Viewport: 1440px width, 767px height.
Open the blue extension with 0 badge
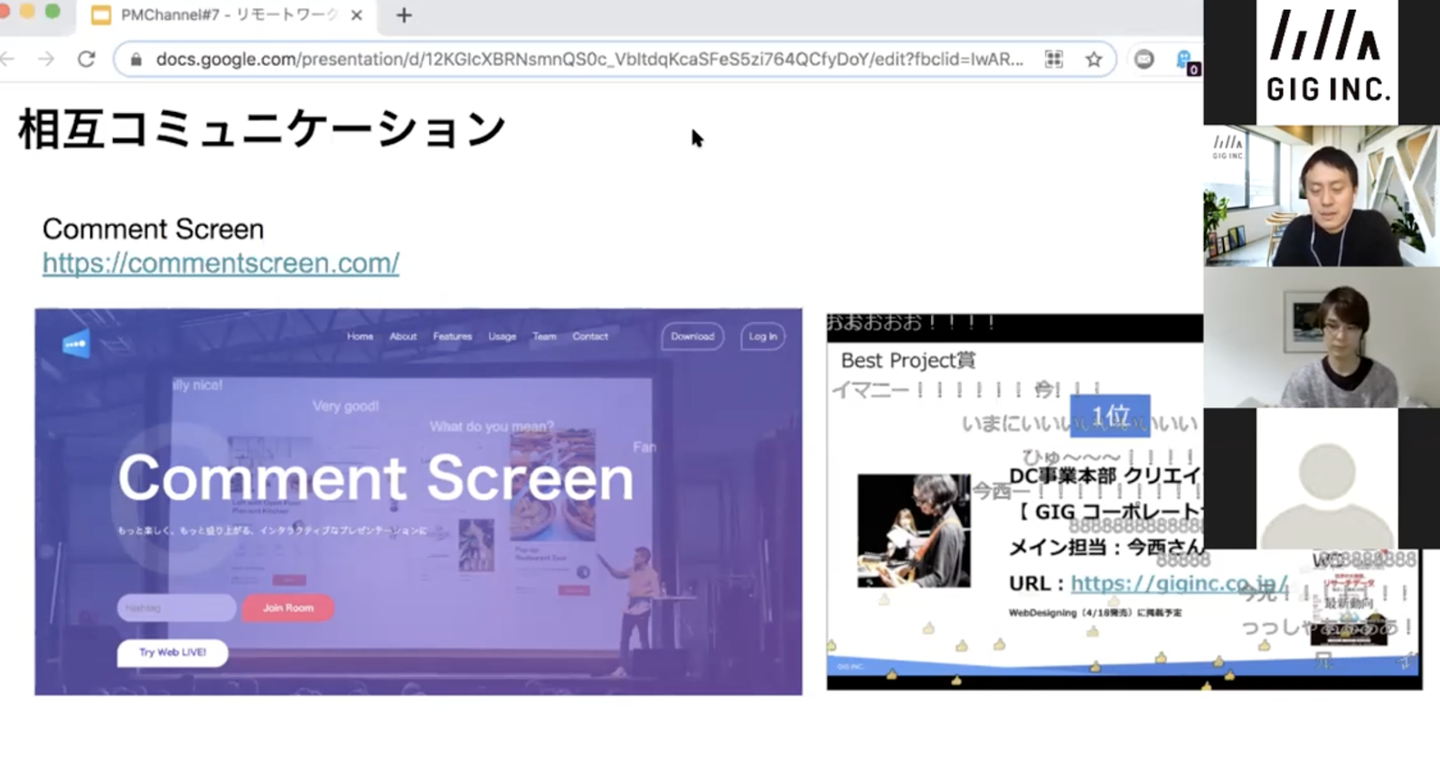(1187, 61)
